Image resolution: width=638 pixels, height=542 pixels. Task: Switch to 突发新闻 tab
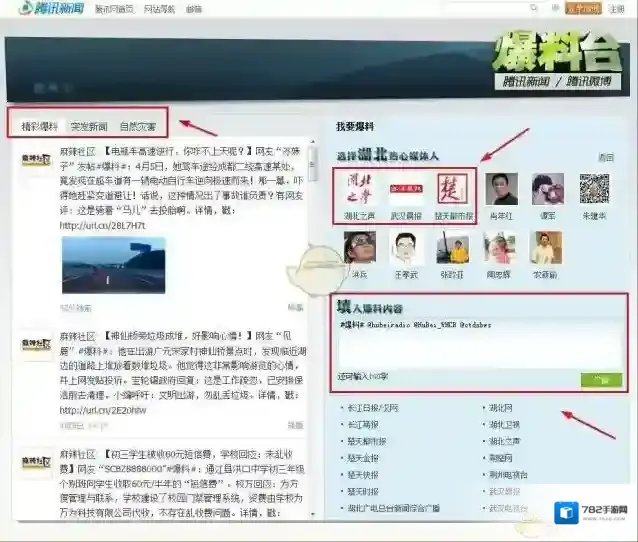[x=89, y=126]
